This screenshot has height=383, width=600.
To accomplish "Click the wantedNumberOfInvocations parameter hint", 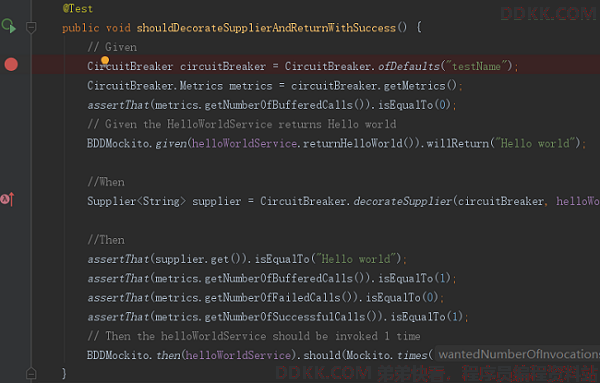I will (517, 354).
